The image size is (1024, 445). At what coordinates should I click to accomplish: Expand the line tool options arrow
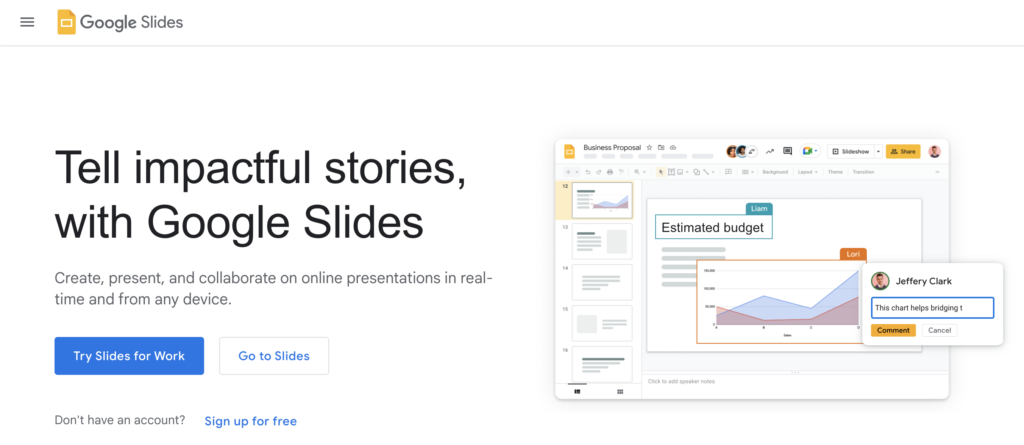coord(713,172)
